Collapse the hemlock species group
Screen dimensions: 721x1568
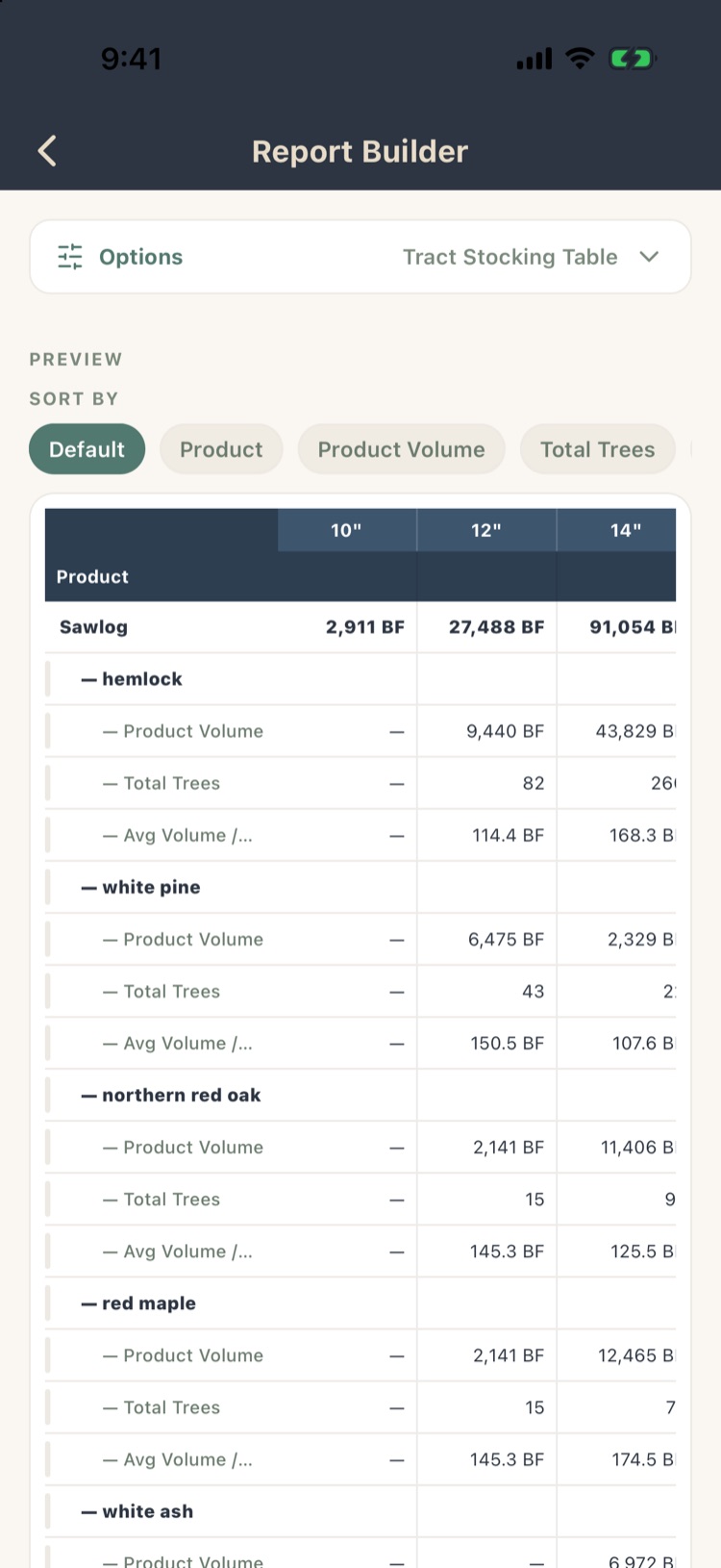tap(132, 679)
